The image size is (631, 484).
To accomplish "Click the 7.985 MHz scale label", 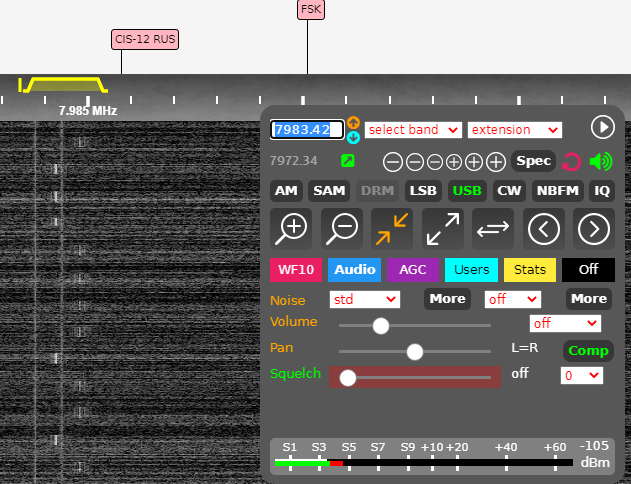I will [x=88, y=111].
